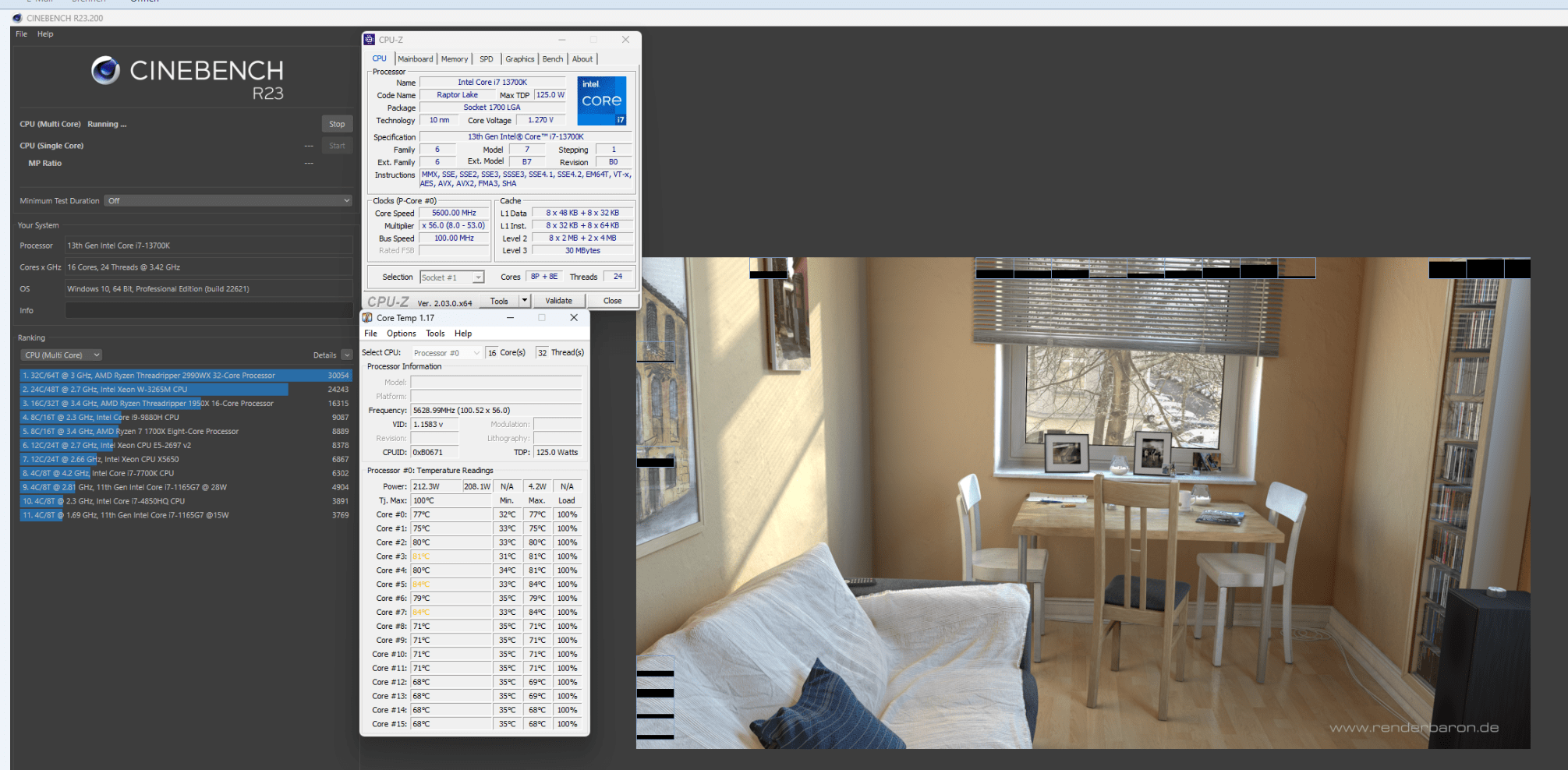Click the Cinebench icon in the title bar

pos(17,18)
